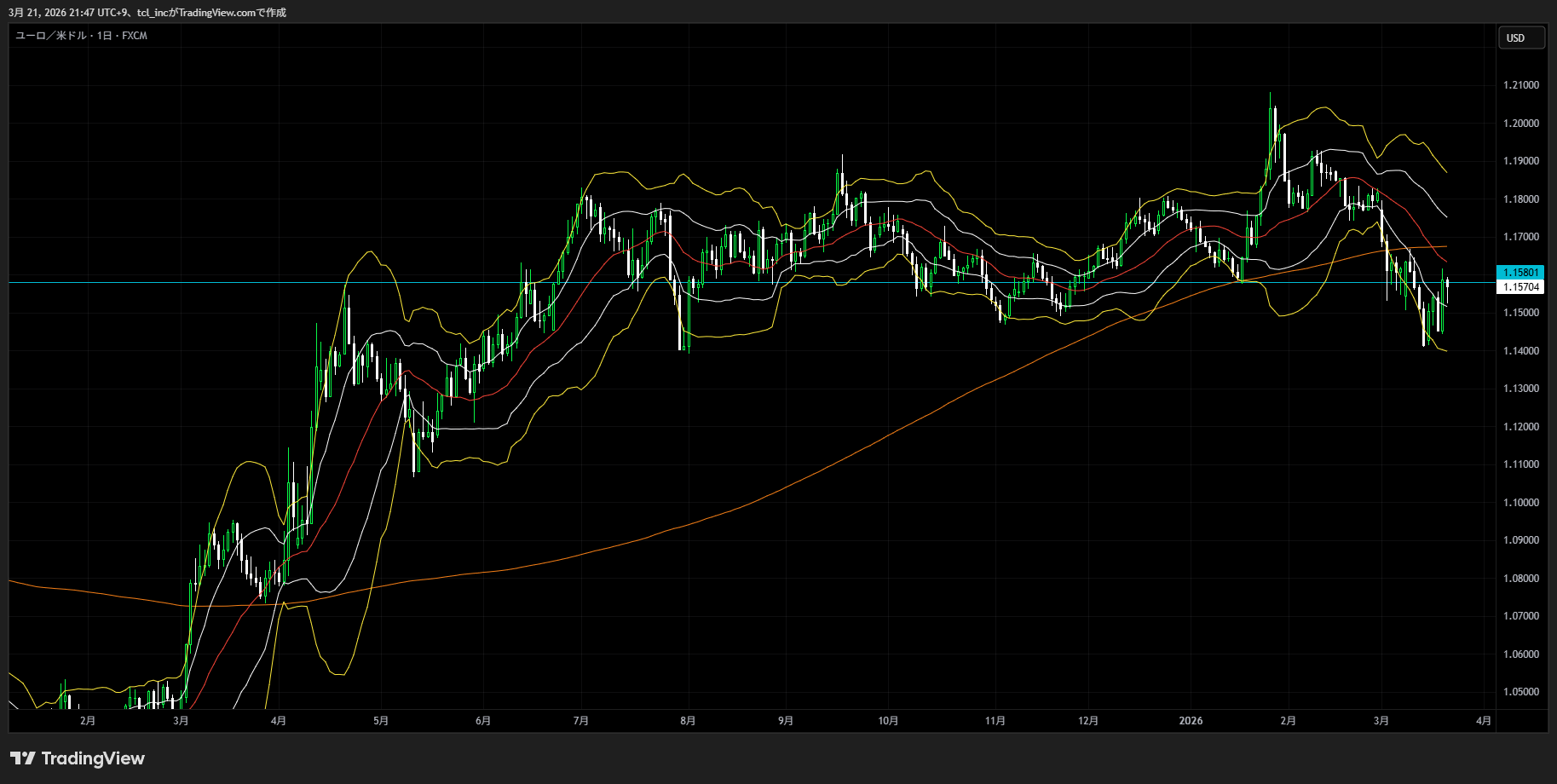Viewport: 1557px width, 784px height.
Task: Click the 12月 marker on time axis
Action: [x=1088, y=721]
